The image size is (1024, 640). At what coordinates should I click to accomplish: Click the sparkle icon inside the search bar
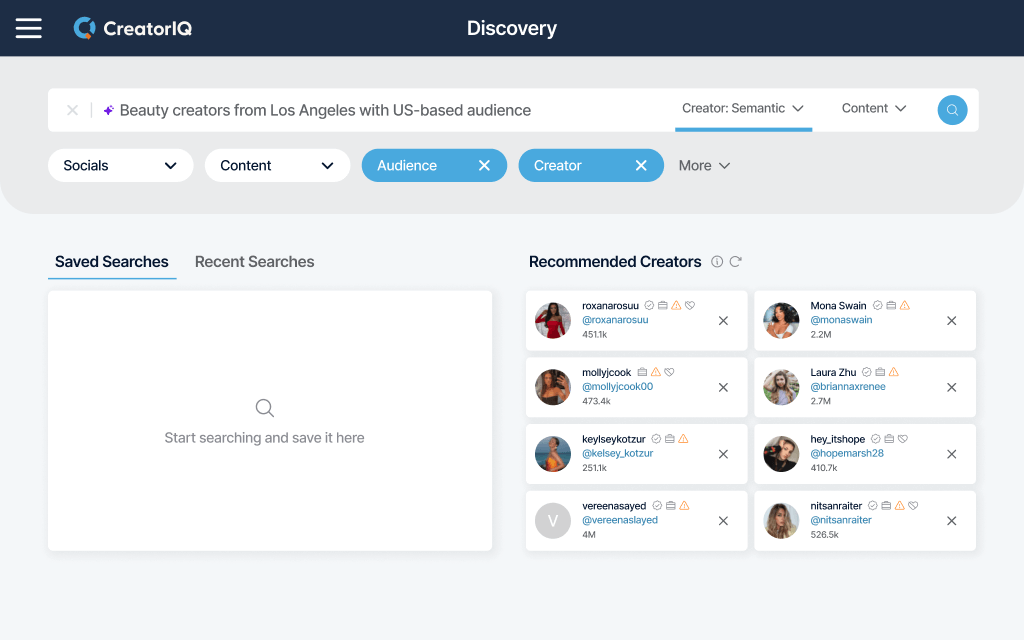tap(107, 110)
